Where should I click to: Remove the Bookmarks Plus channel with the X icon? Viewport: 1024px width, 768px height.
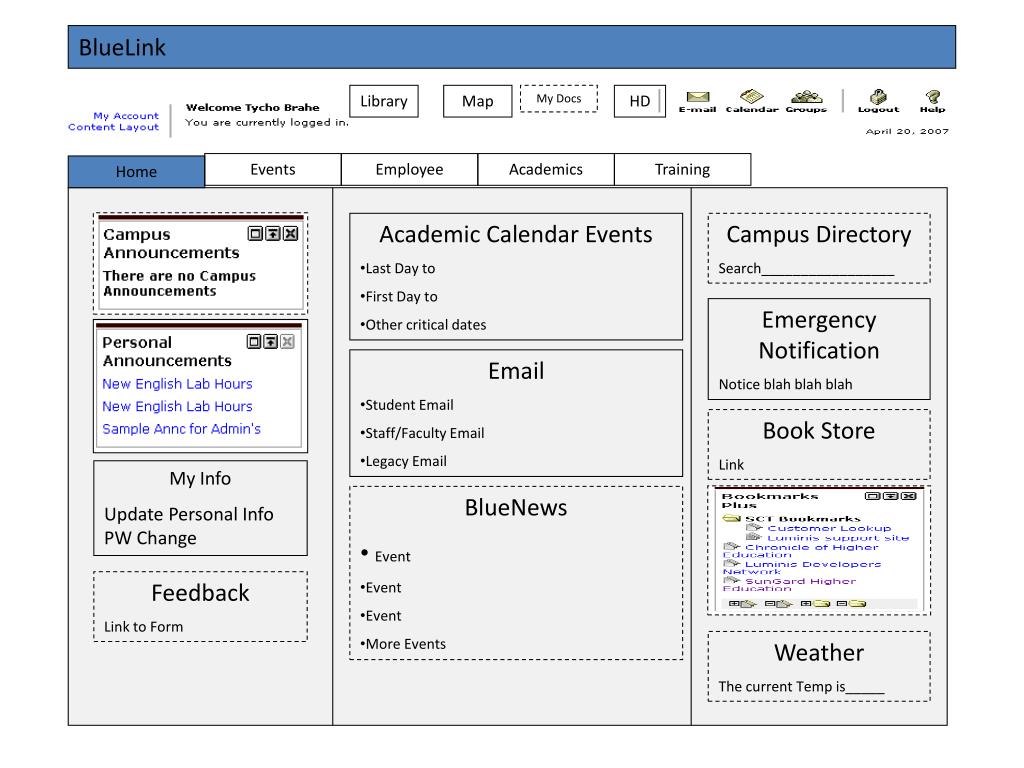(x=908, y=496)
